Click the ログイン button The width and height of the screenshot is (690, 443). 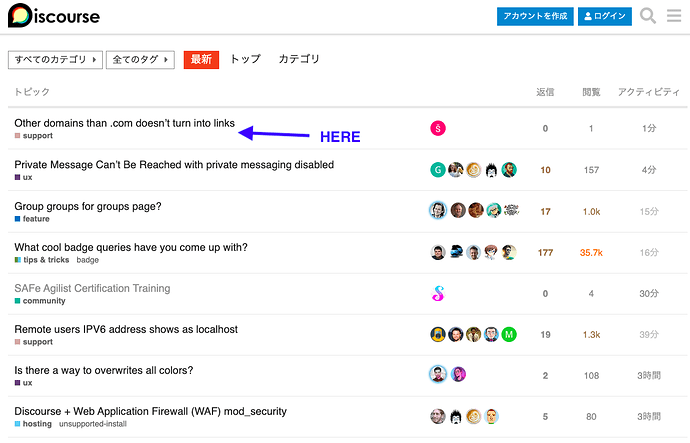[x=605, y=16]
